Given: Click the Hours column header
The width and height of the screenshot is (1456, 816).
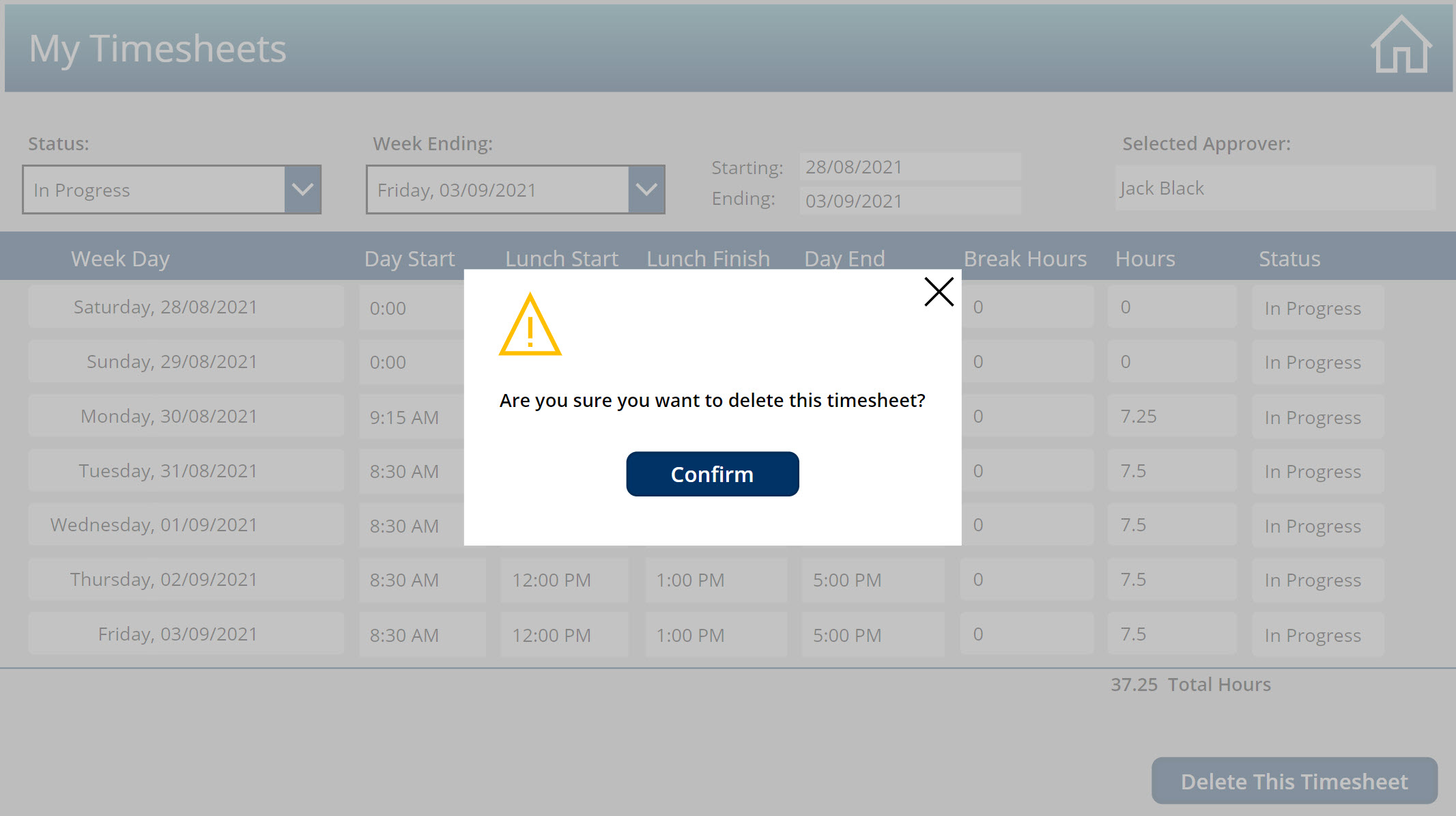Looking at the screenshot, I should (x=1145, y=258).
